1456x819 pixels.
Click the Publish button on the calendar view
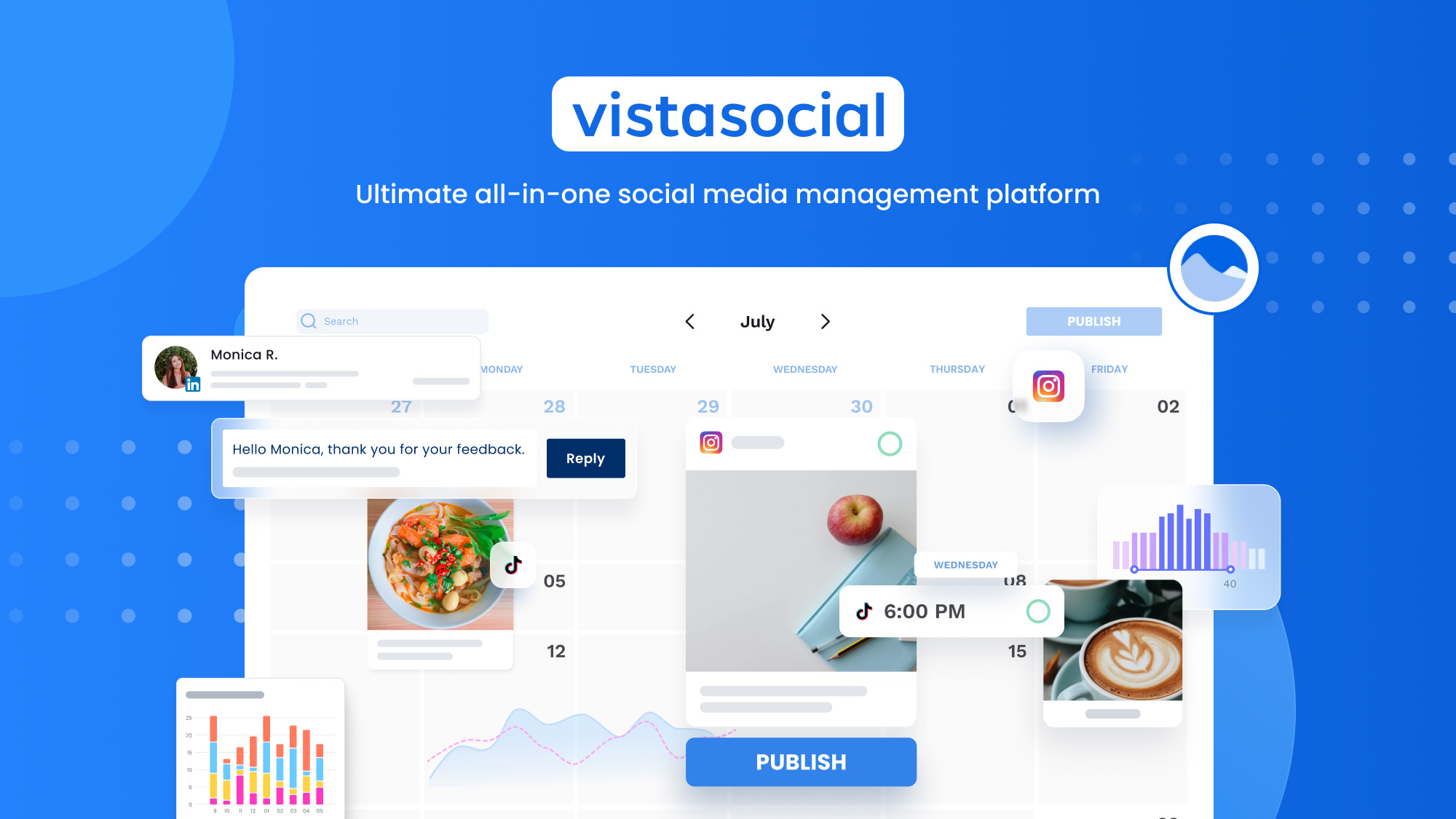1094,321
